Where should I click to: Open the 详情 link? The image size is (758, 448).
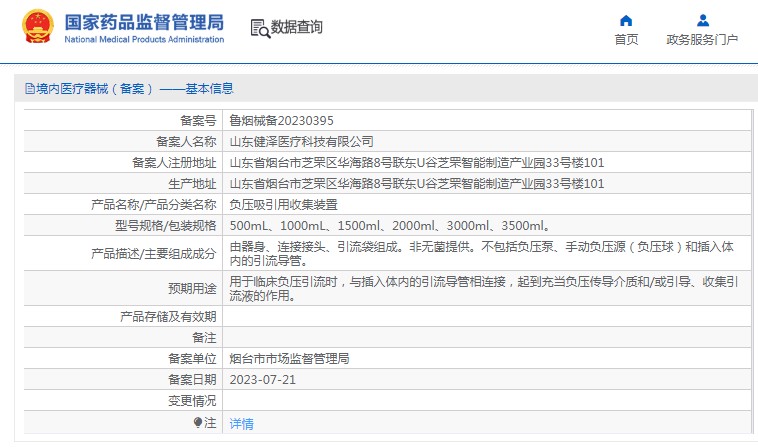[241, 424]
